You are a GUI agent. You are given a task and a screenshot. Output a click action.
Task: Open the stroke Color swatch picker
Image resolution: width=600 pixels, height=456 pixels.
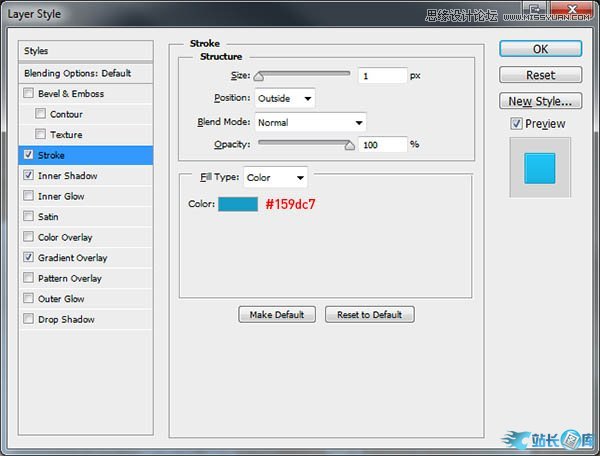point(238,204)
